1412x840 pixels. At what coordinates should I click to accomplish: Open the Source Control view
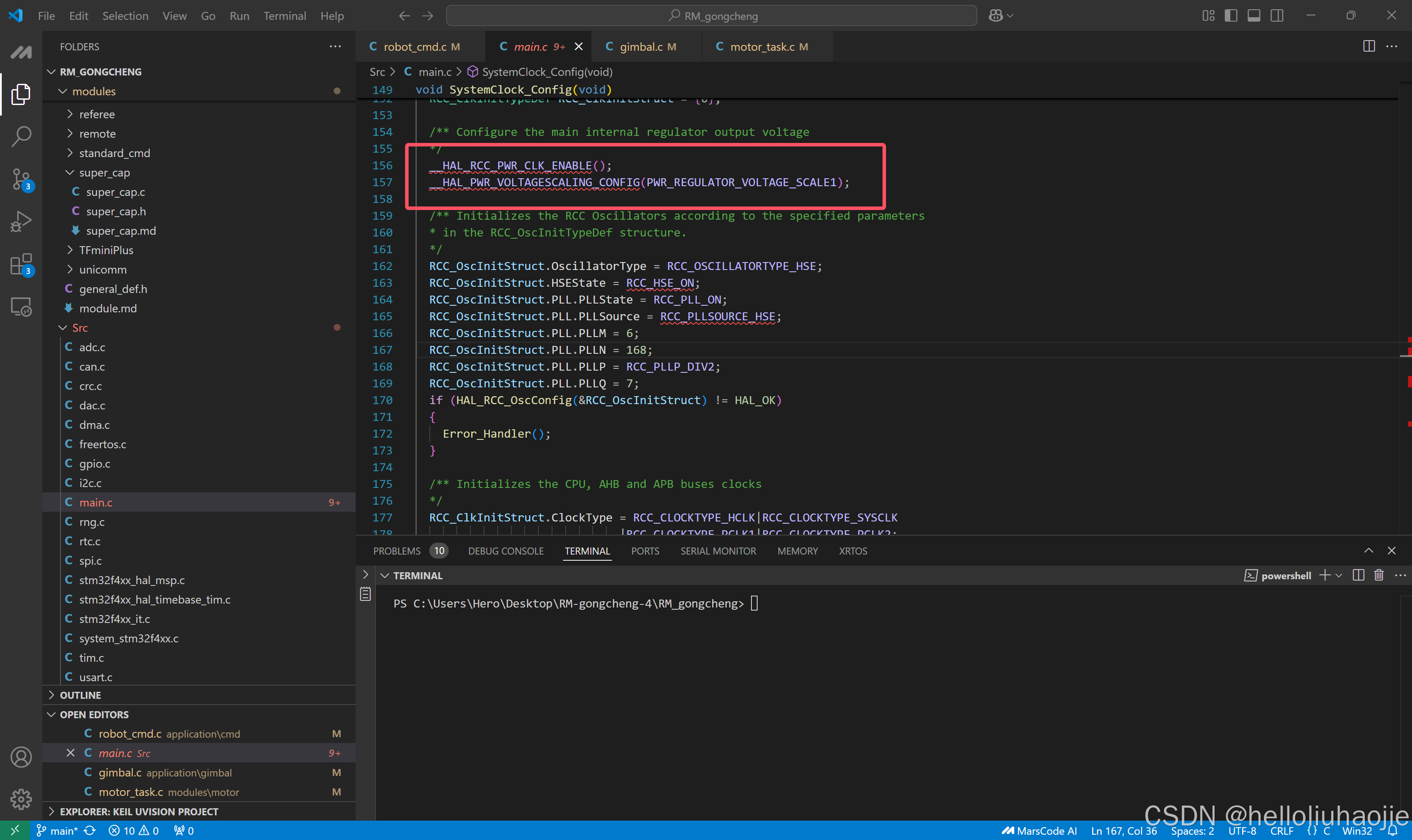[21, 179]
